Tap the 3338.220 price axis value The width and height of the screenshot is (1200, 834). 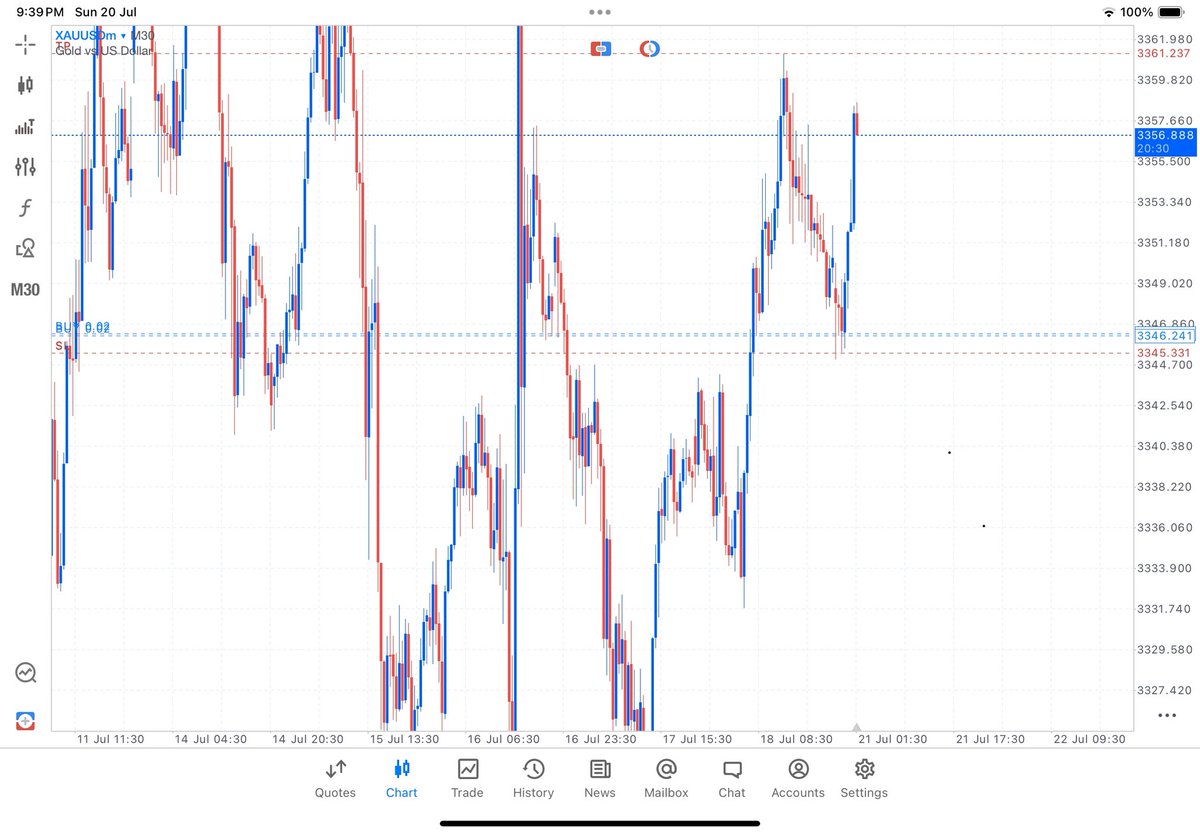tap(1164, 486)
